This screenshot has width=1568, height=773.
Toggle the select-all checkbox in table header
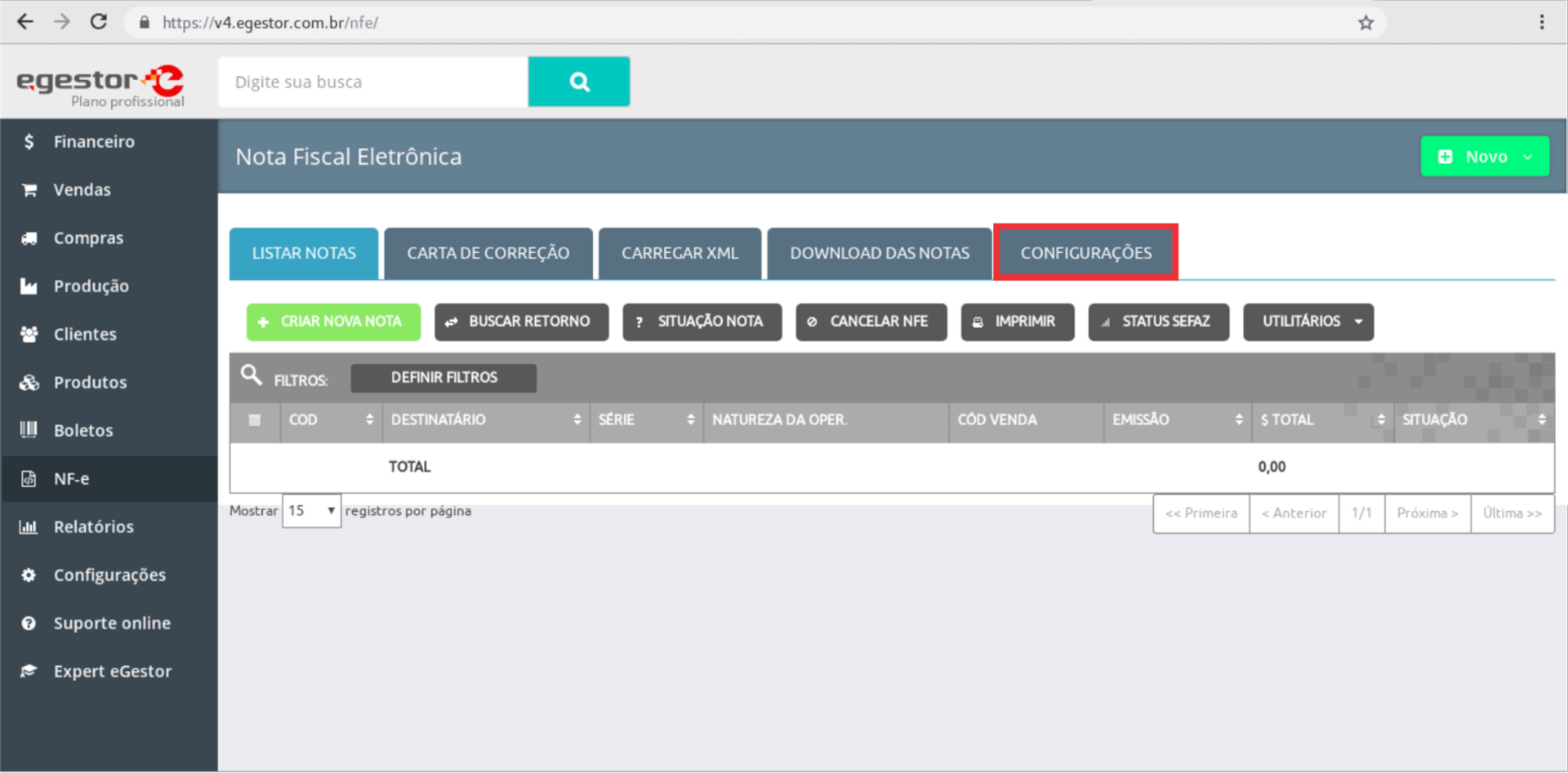[255, 420]
